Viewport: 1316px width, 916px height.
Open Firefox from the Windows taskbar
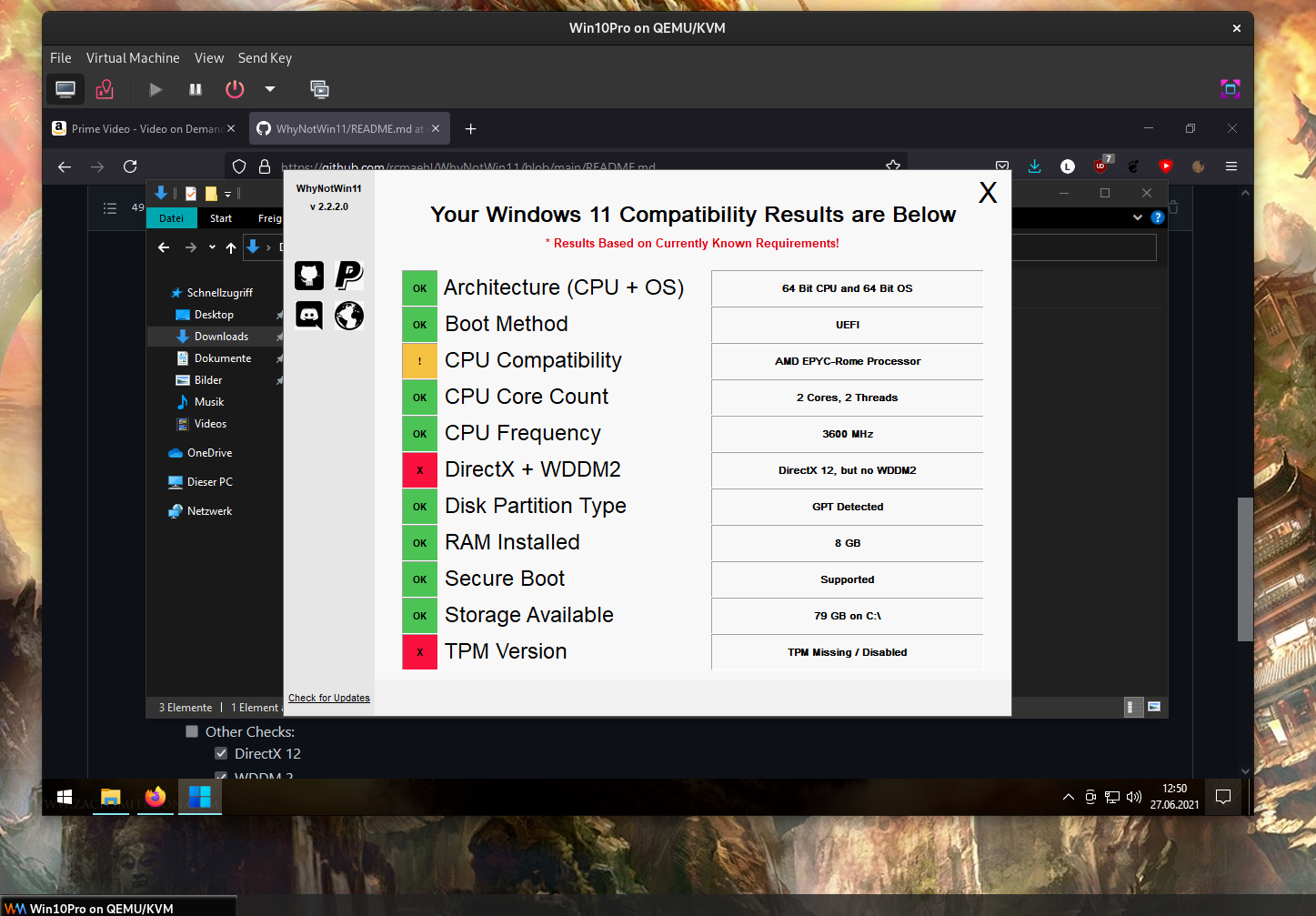click(156, 797)
